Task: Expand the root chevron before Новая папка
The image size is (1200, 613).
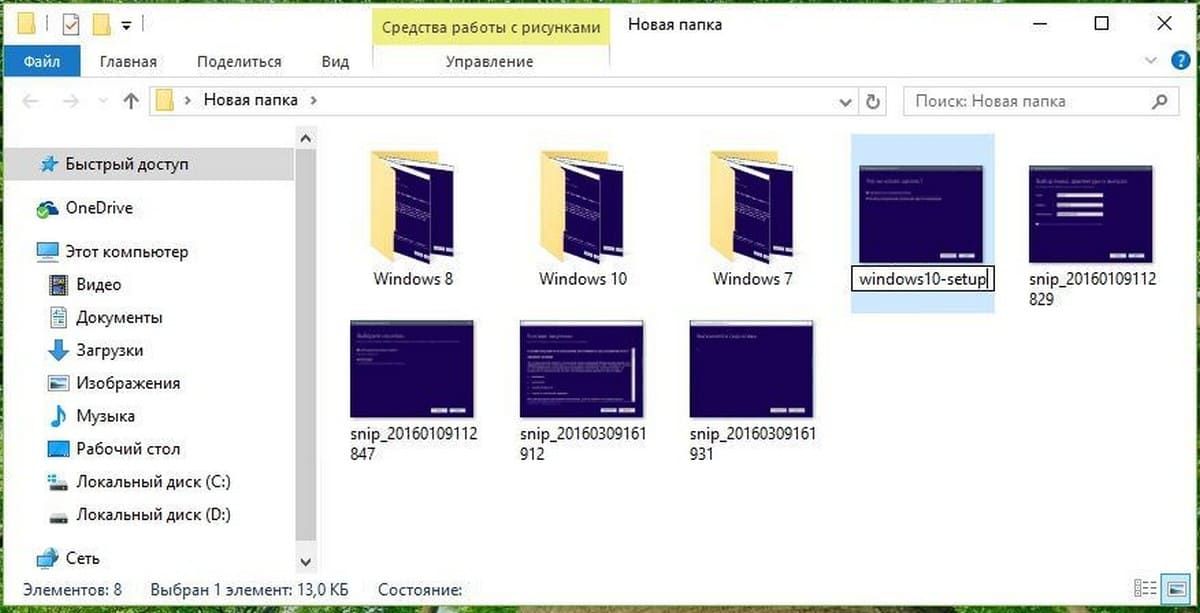Action: click(190, 101)
